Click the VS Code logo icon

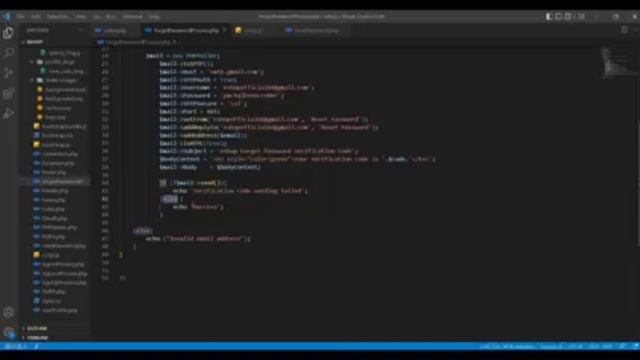click(7, 16)
